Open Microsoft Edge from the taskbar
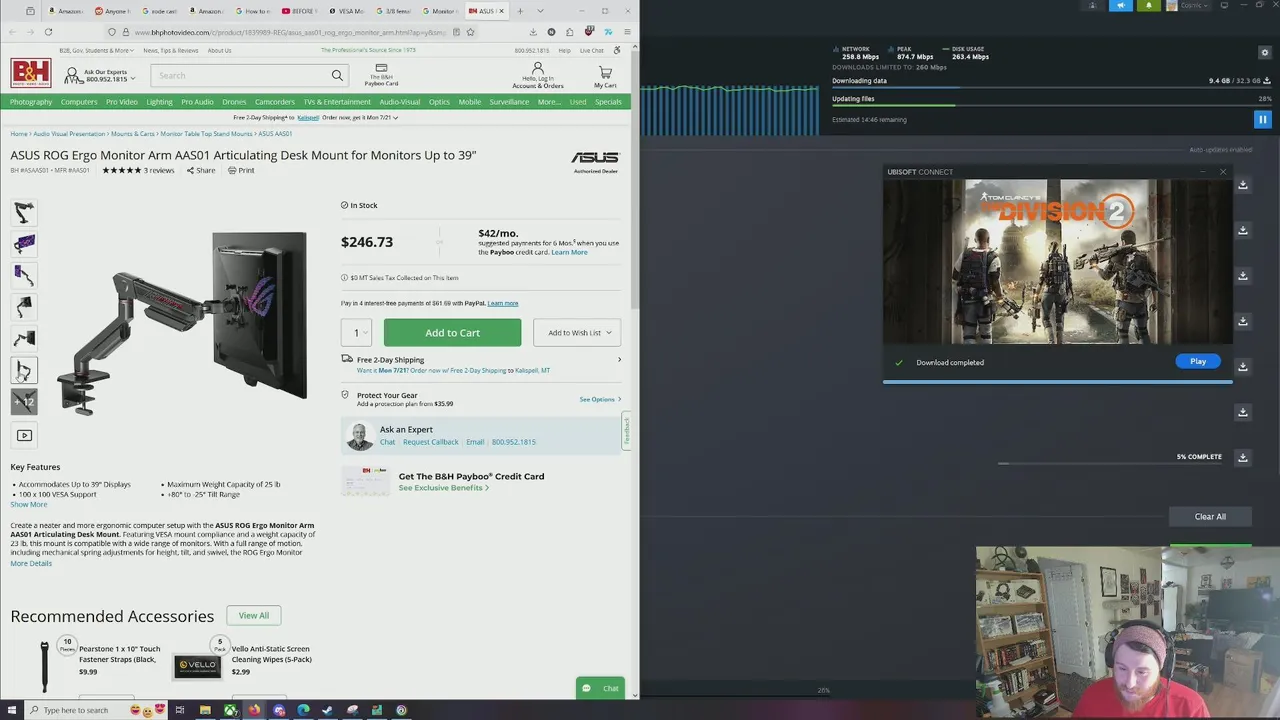Image resolution: width=1280 pixels, height=720 pixels. (303, 710)
